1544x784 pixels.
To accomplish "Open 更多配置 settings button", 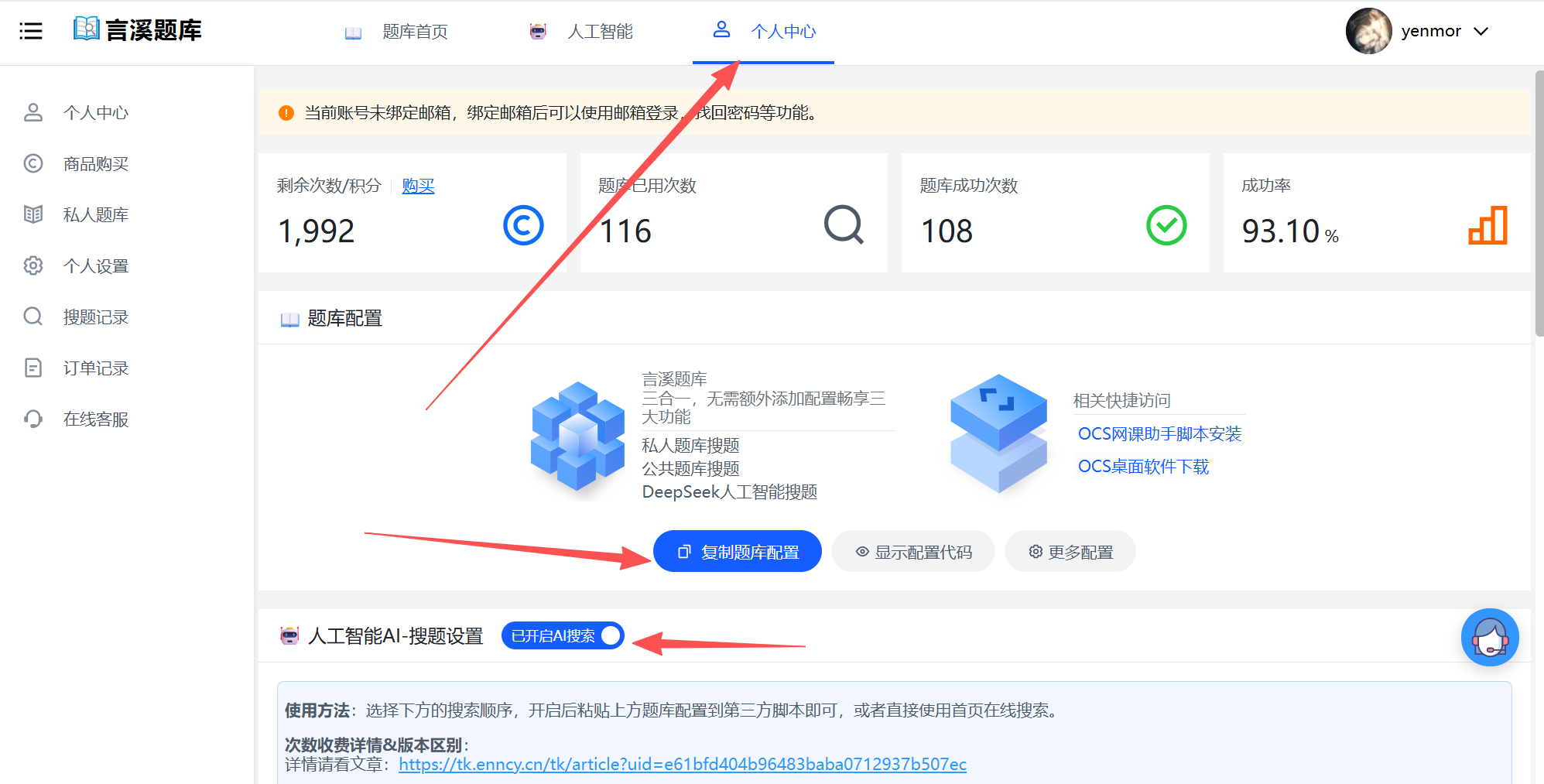I will coord(1070,552).
